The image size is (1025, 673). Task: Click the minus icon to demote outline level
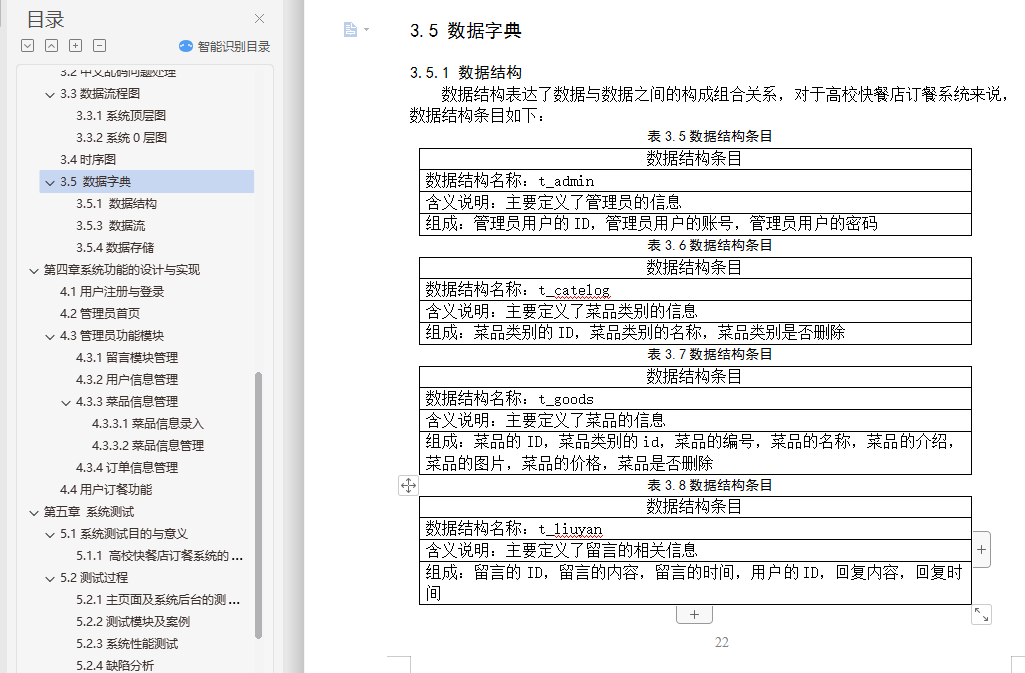(x=99, y=45)
